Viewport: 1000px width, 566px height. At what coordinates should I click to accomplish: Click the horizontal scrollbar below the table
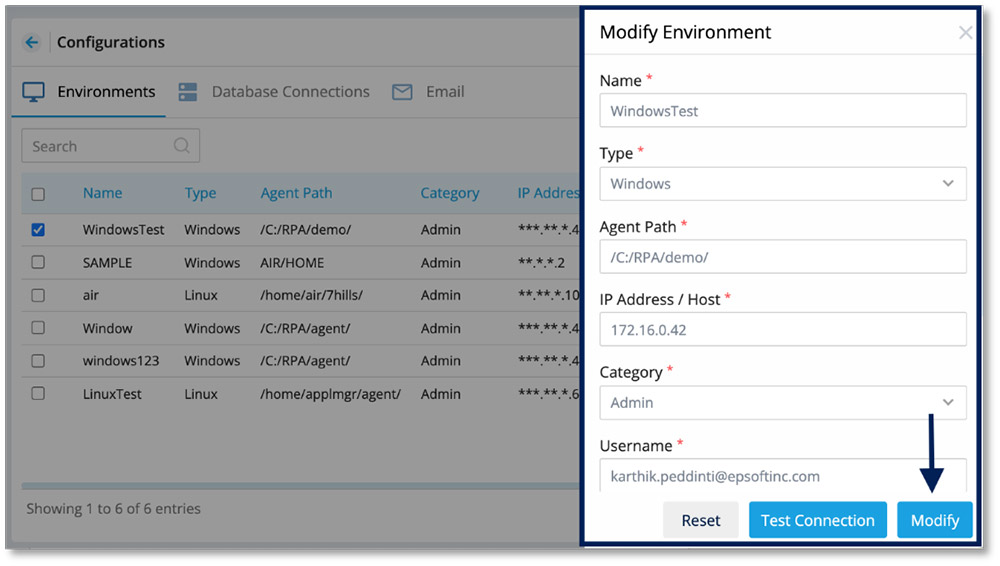point(300,486)
